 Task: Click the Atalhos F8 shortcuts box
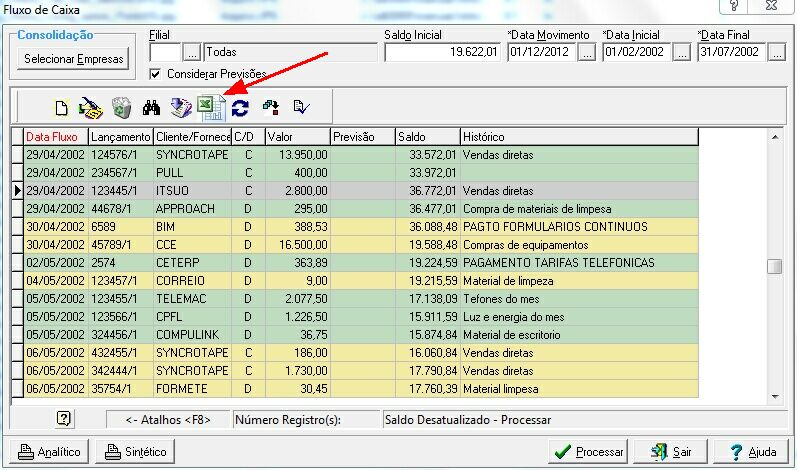click(168, 420)
